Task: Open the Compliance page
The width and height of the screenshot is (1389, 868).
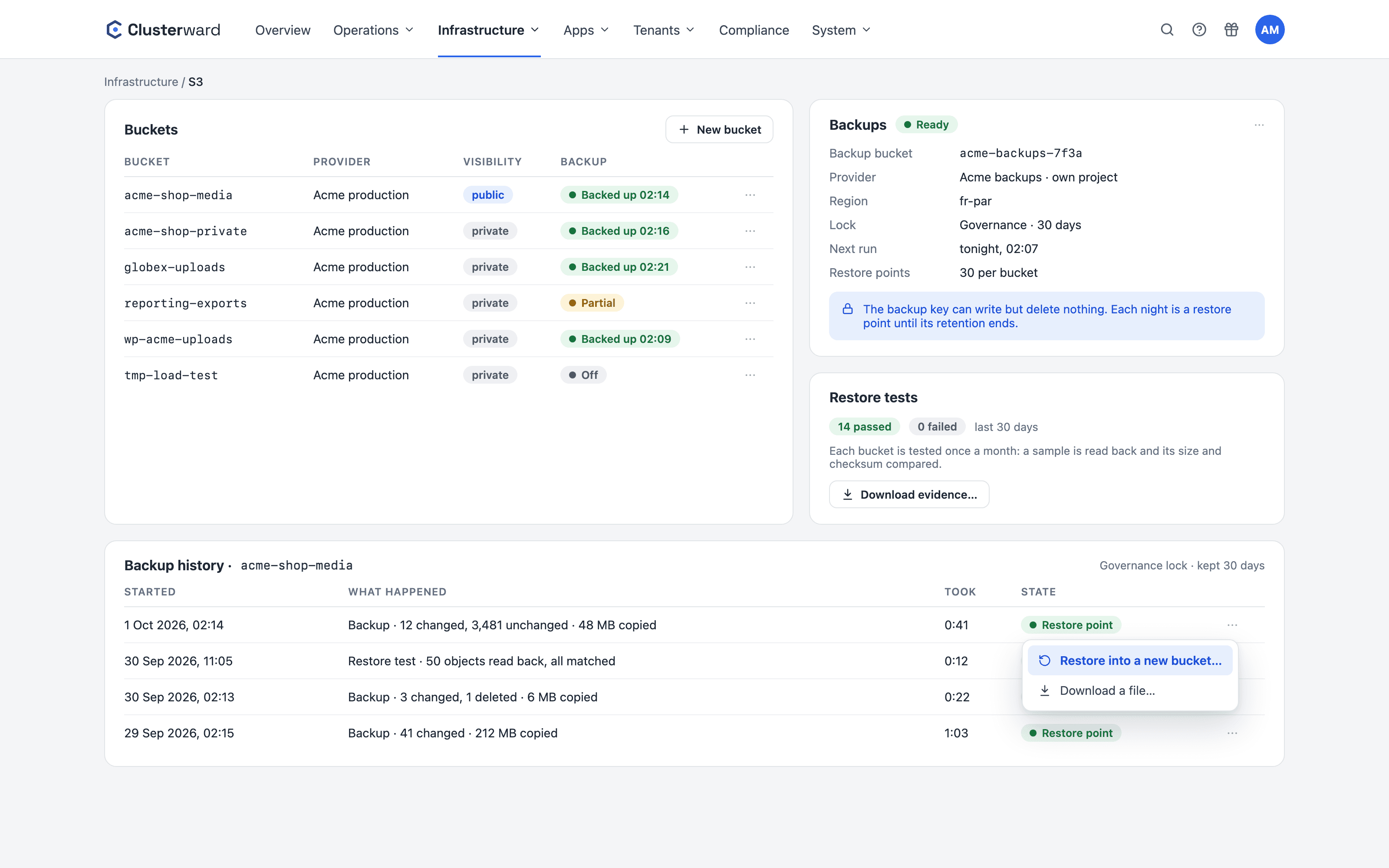Action: (x=754, y=30)
